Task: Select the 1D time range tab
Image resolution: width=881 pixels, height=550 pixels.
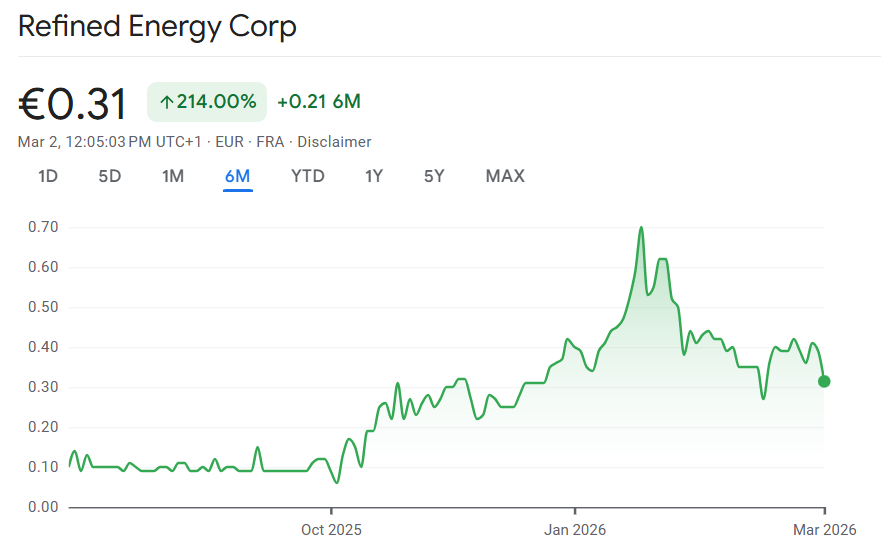Action: click(x=48, y=177)
